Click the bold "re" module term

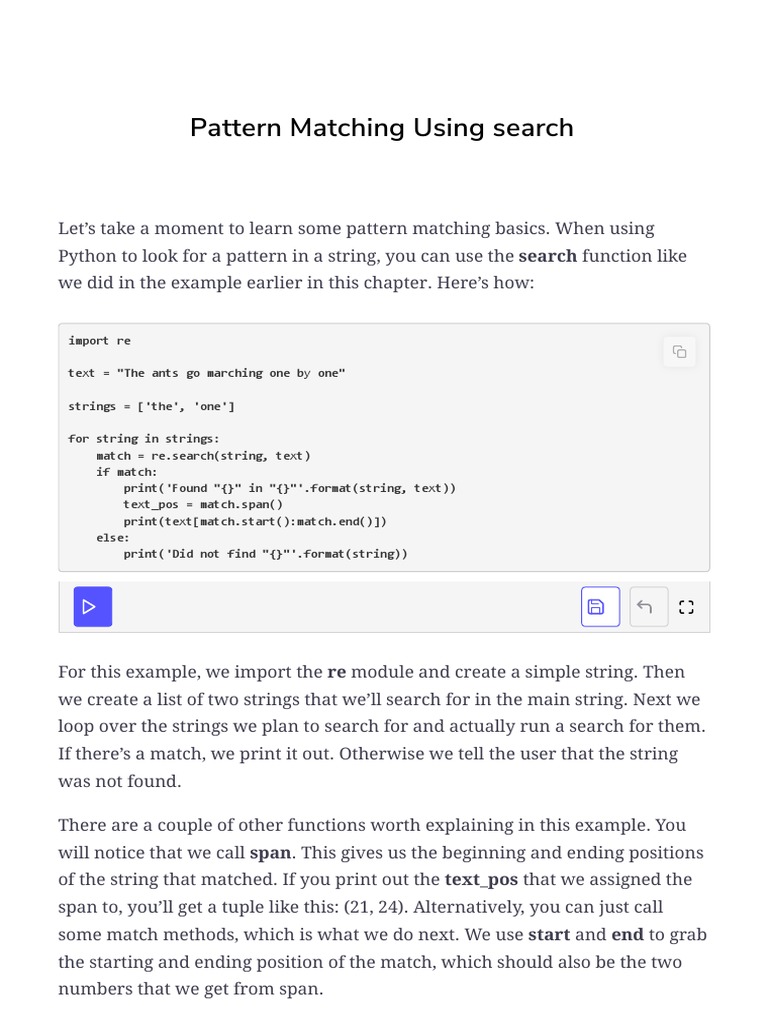coord(336,672)
